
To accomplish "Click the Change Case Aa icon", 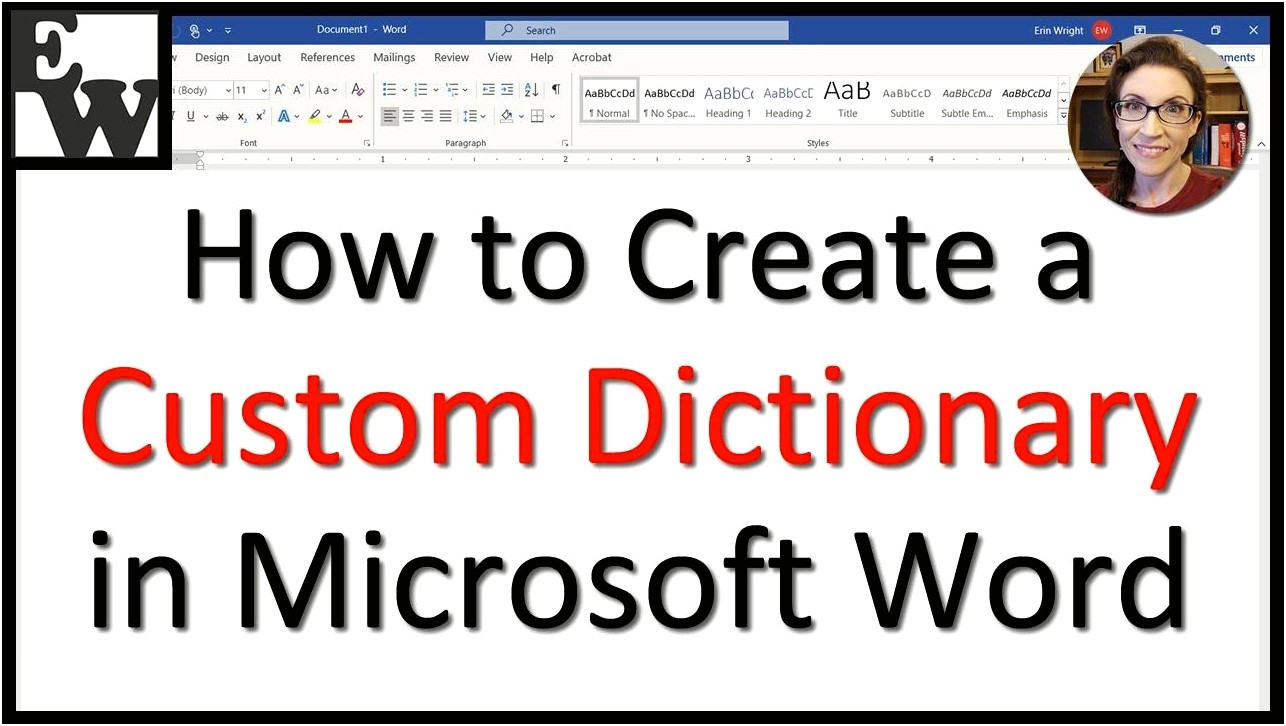I will [x=327, y=90].
